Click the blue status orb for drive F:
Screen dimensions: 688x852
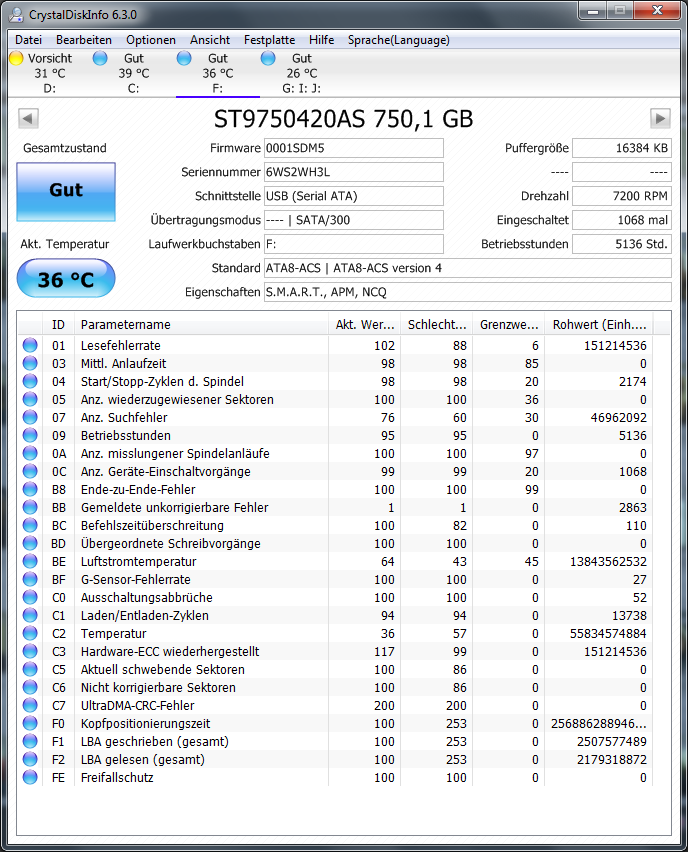coord(184,58)
